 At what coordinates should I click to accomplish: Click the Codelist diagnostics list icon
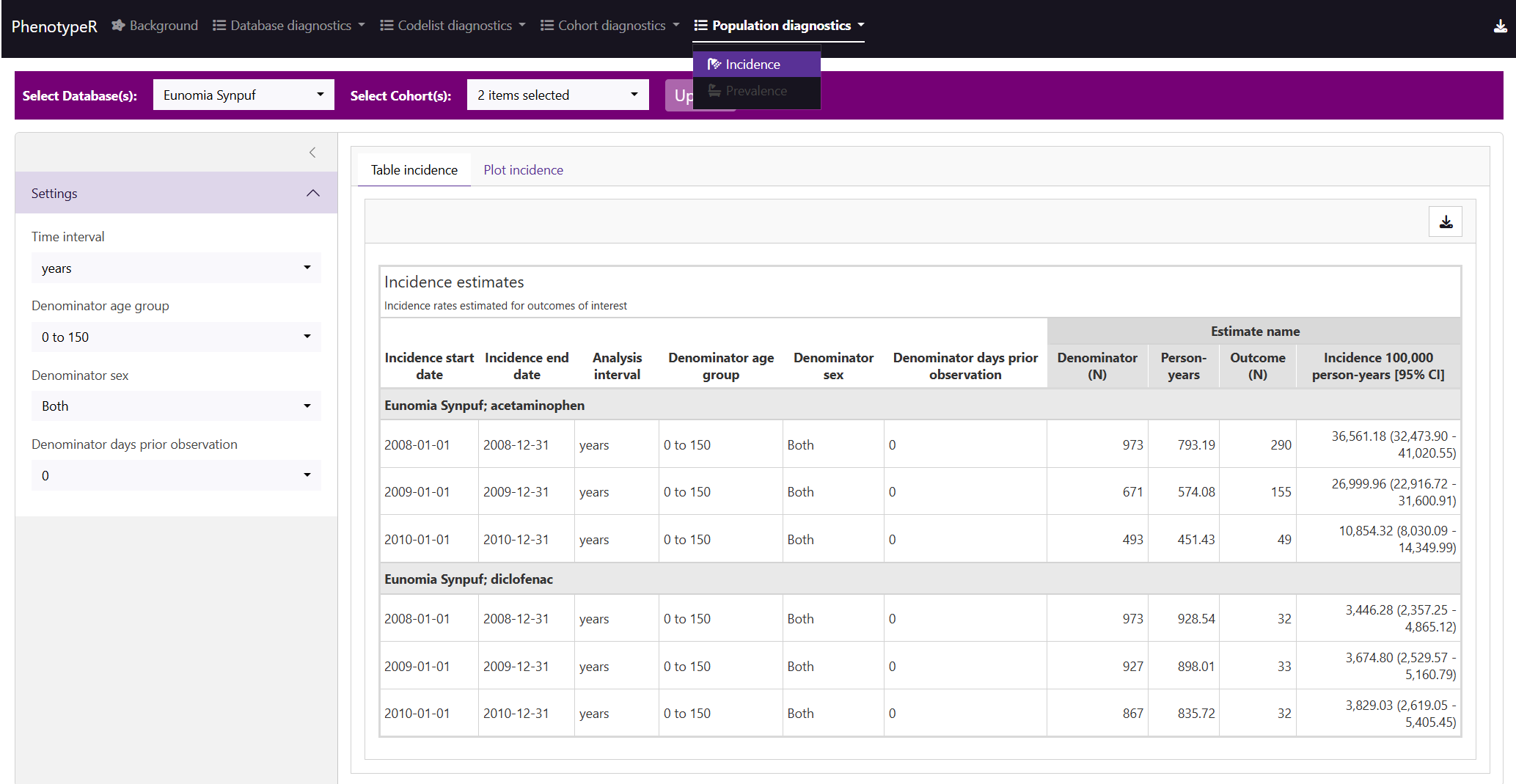click(x=387, y=26)
